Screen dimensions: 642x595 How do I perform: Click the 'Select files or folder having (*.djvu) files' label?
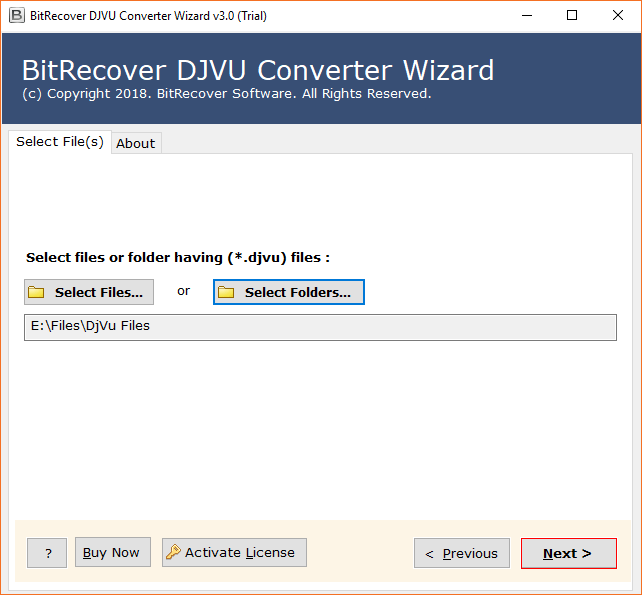tap(178, 258)
